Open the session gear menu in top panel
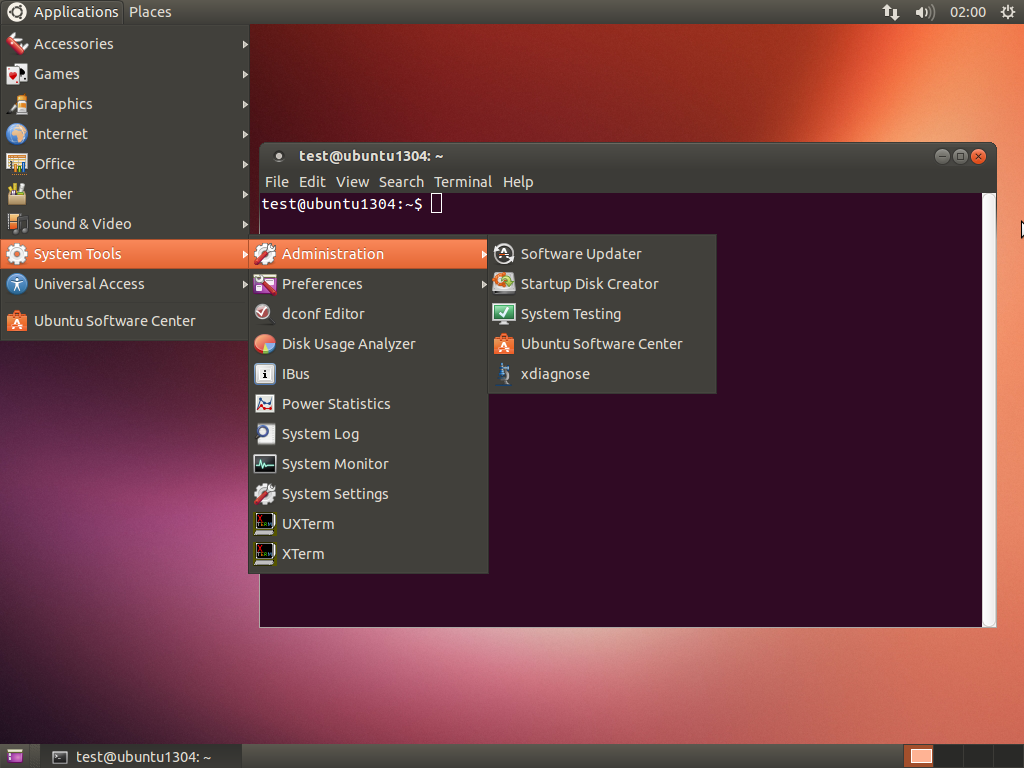This screenshot has height=768, width=1024. [1008, 12]
